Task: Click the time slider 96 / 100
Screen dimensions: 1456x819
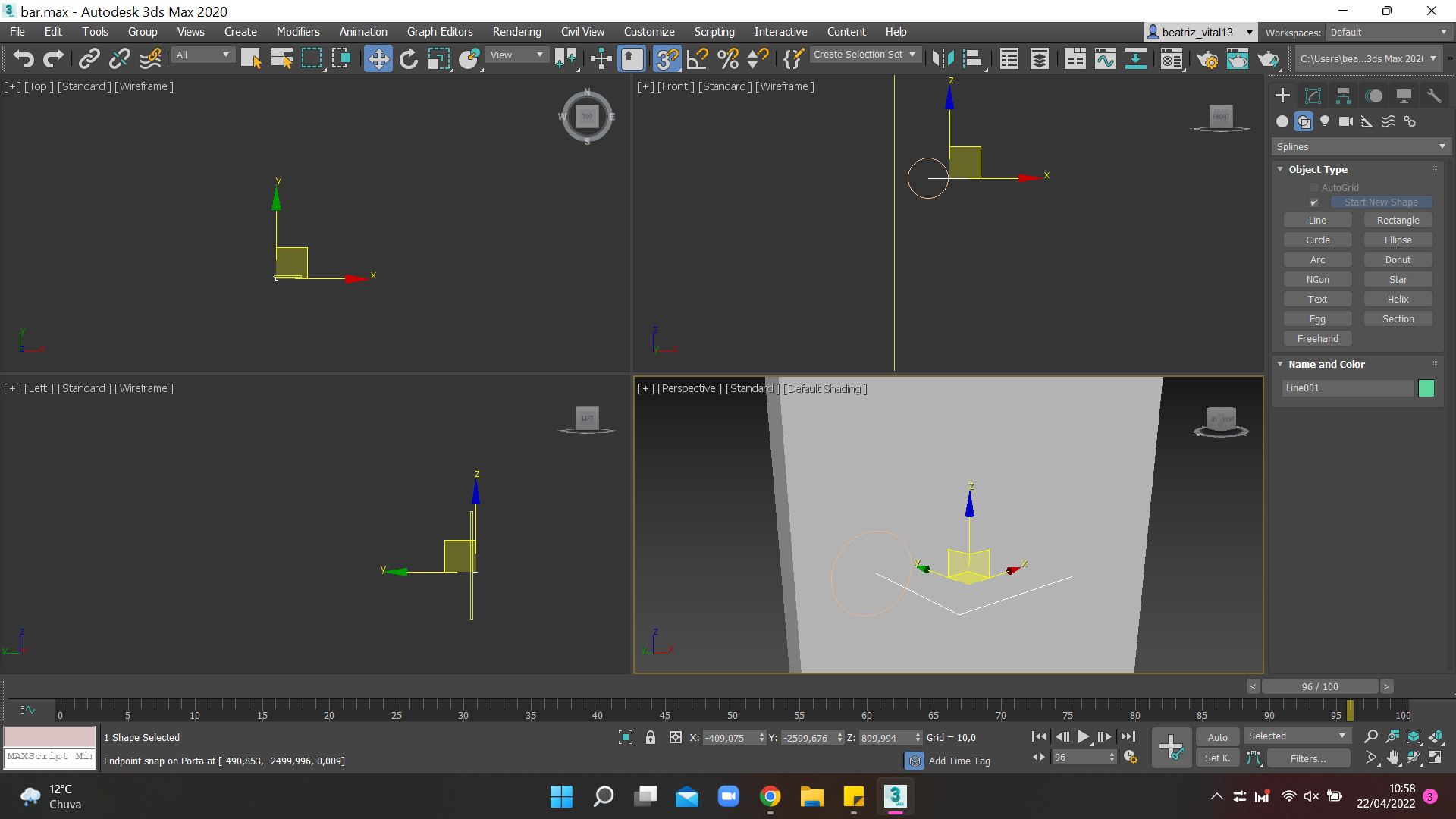Action: point(1319,686)
